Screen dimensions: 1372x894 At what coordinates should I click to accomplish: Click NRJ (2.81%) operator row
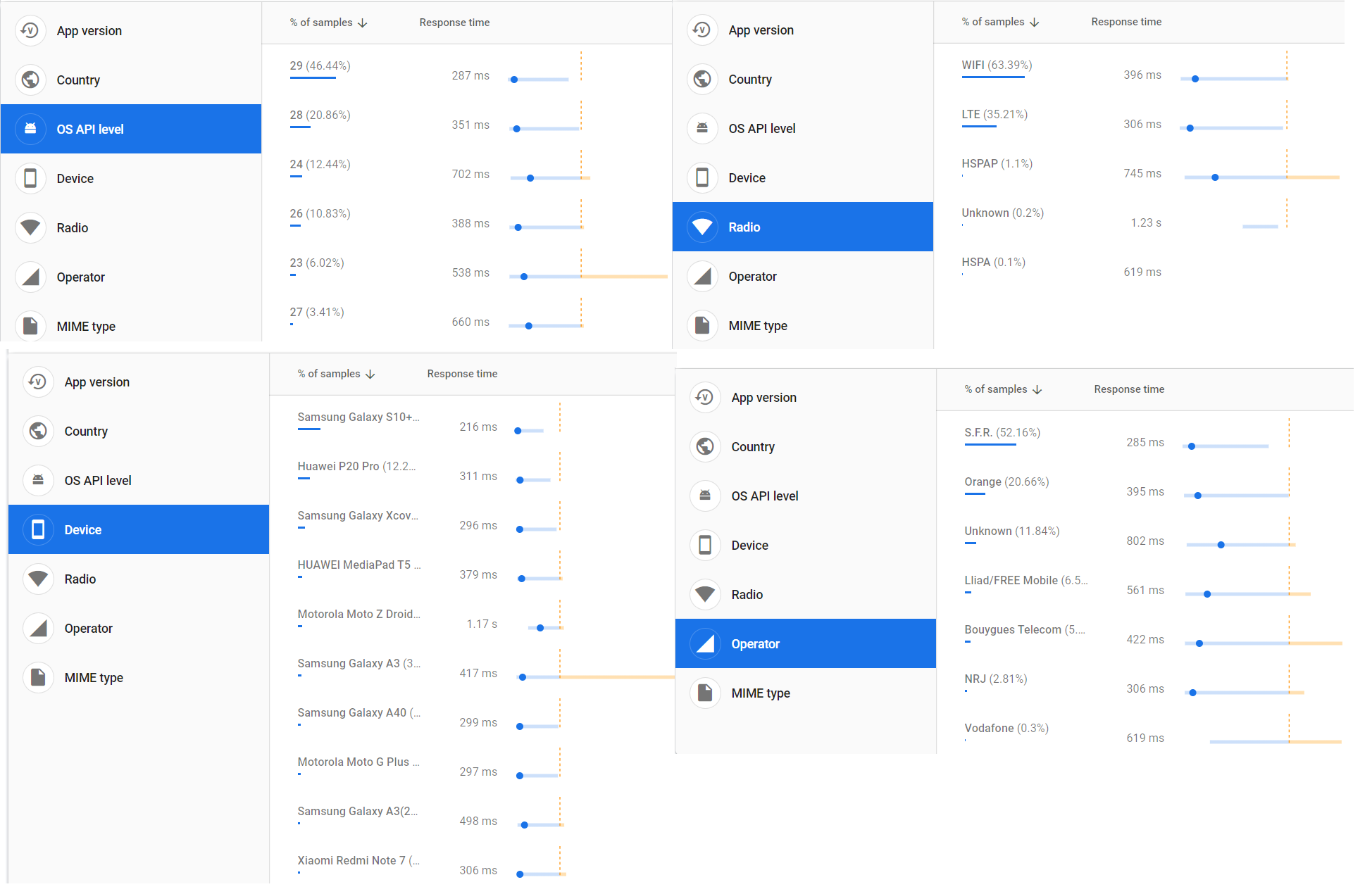(x=1145, y=682)
